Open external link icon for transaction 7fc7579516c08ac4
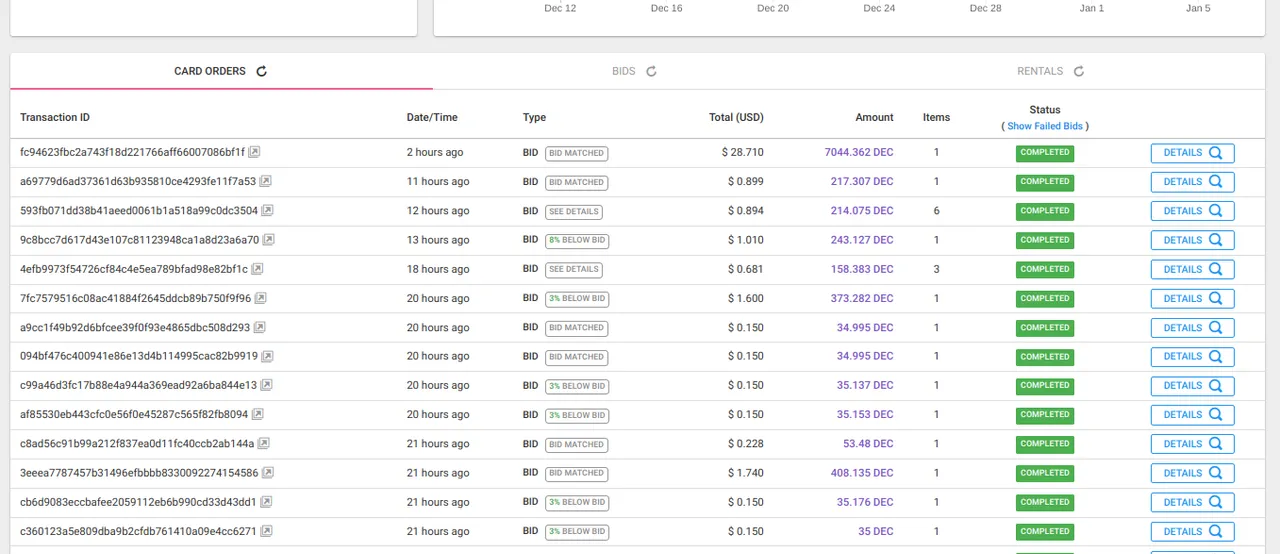 pos(261,298)
